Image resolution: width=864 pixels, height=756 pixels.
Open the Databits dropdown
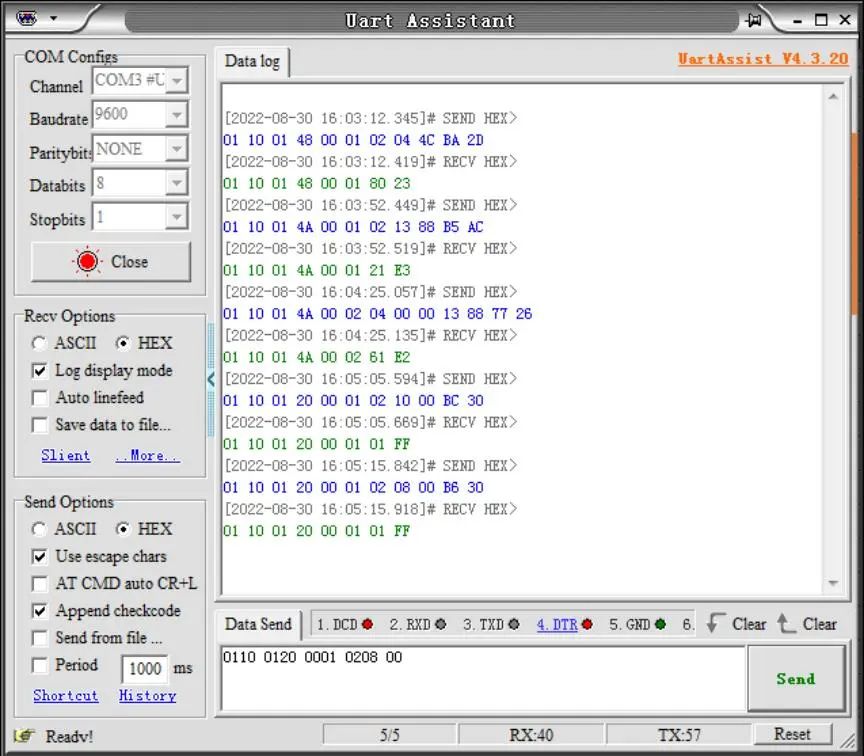(177, 183)
